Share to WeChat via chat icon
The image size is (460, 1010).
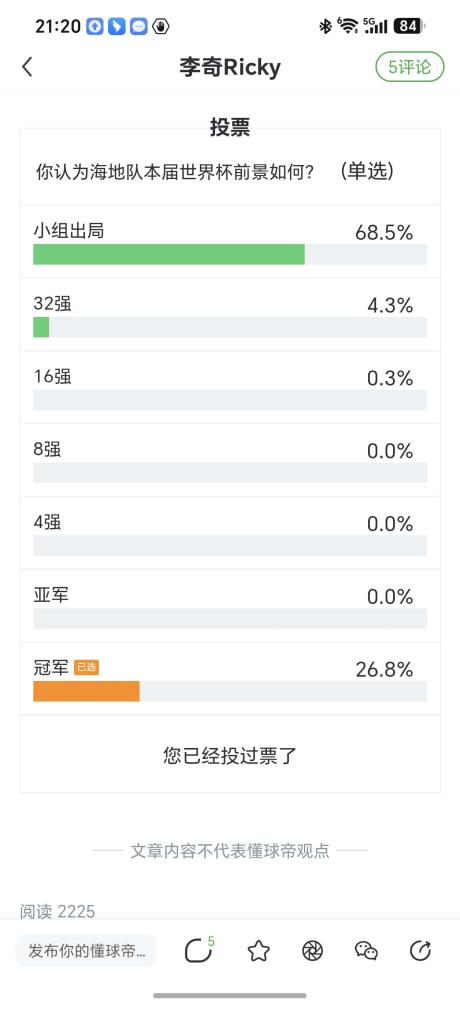(366, 951)
